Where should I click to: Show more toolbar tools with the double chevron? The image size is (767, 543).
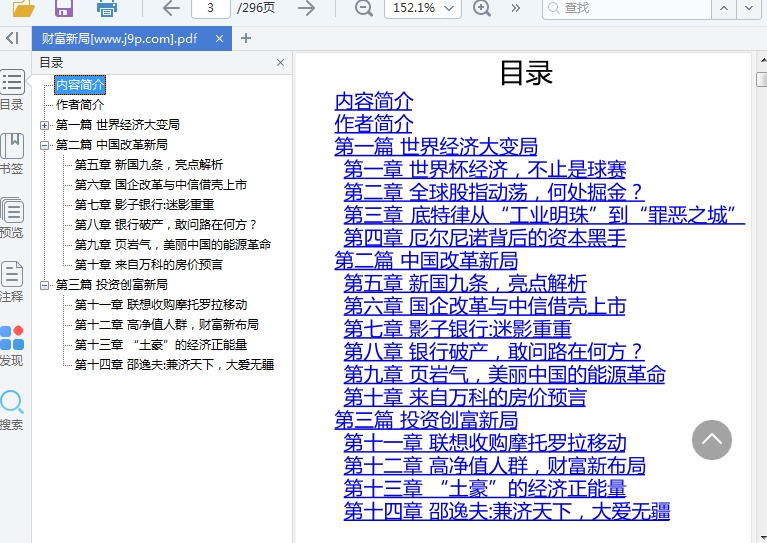[516, 8]
